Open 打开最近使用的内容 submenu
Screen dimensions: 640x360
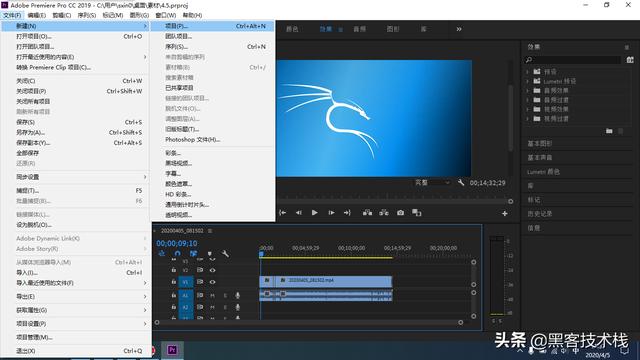coord(76,57)
